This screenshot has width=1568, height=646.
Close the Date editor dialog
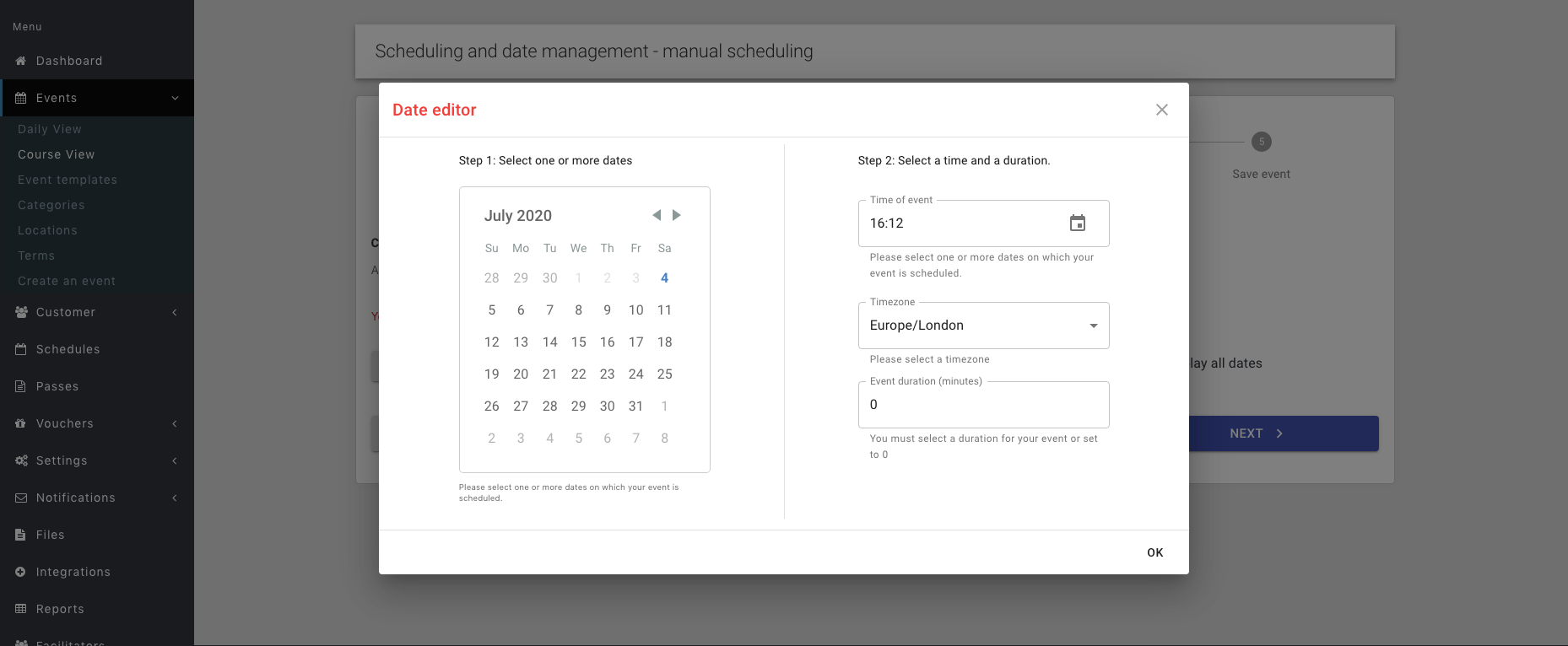(1162, 110)
